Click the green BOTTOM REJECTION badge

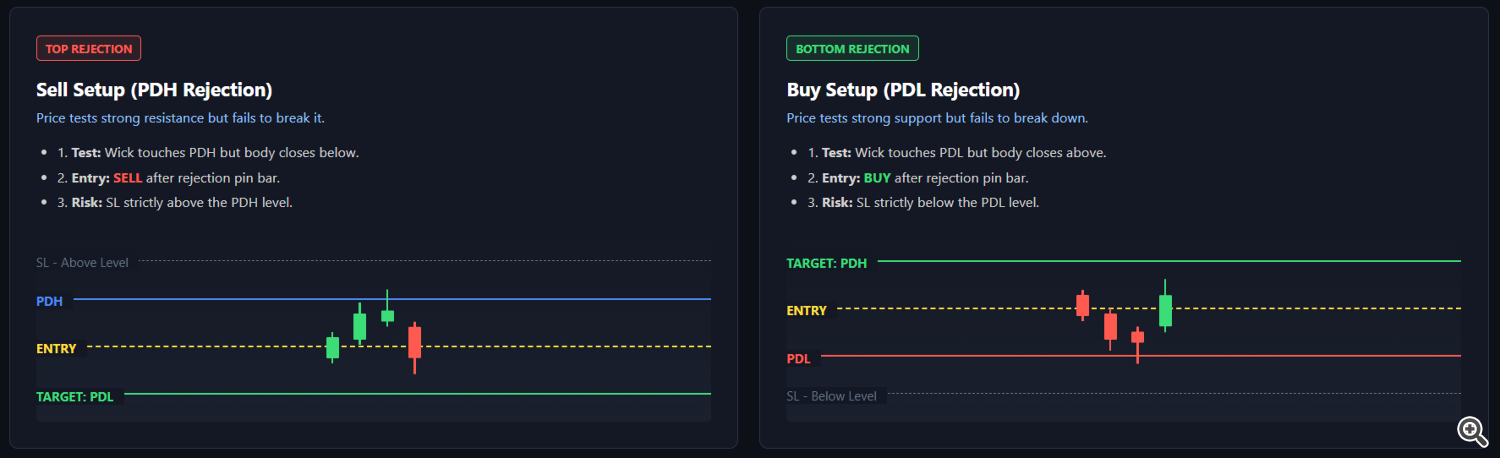pos(852,48)
